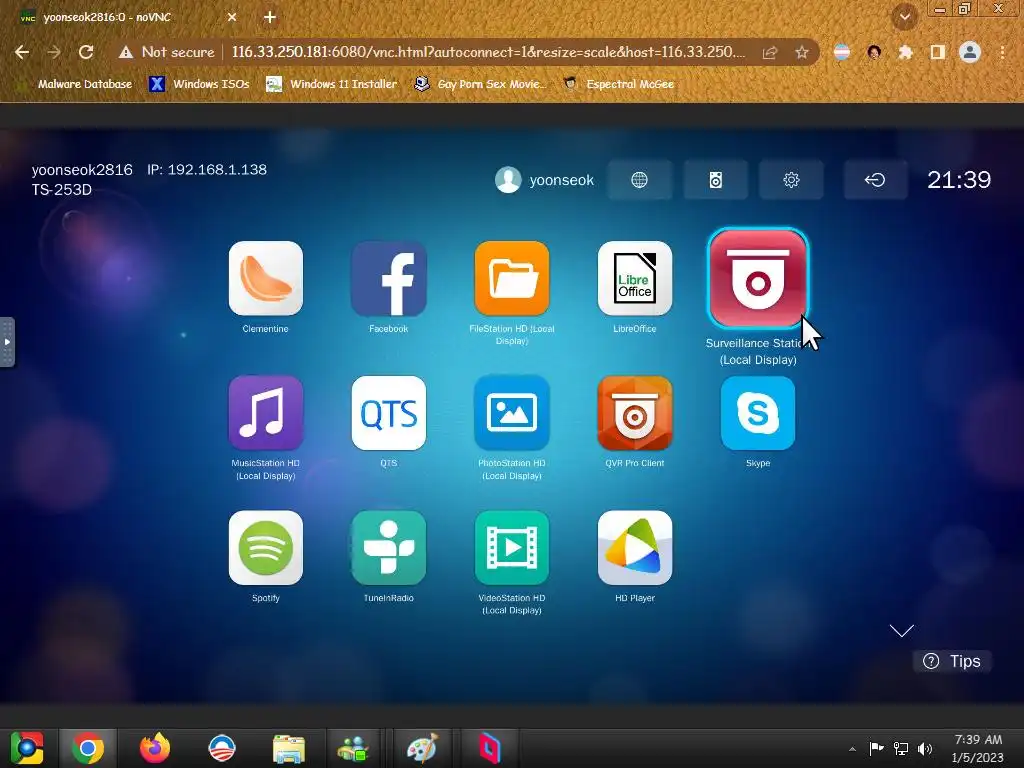Launch the Facebook app

click(389, 278)
